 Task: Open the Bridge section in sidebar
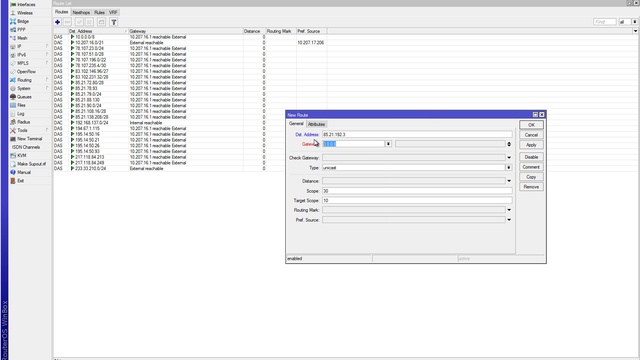[x=23, y=21]
